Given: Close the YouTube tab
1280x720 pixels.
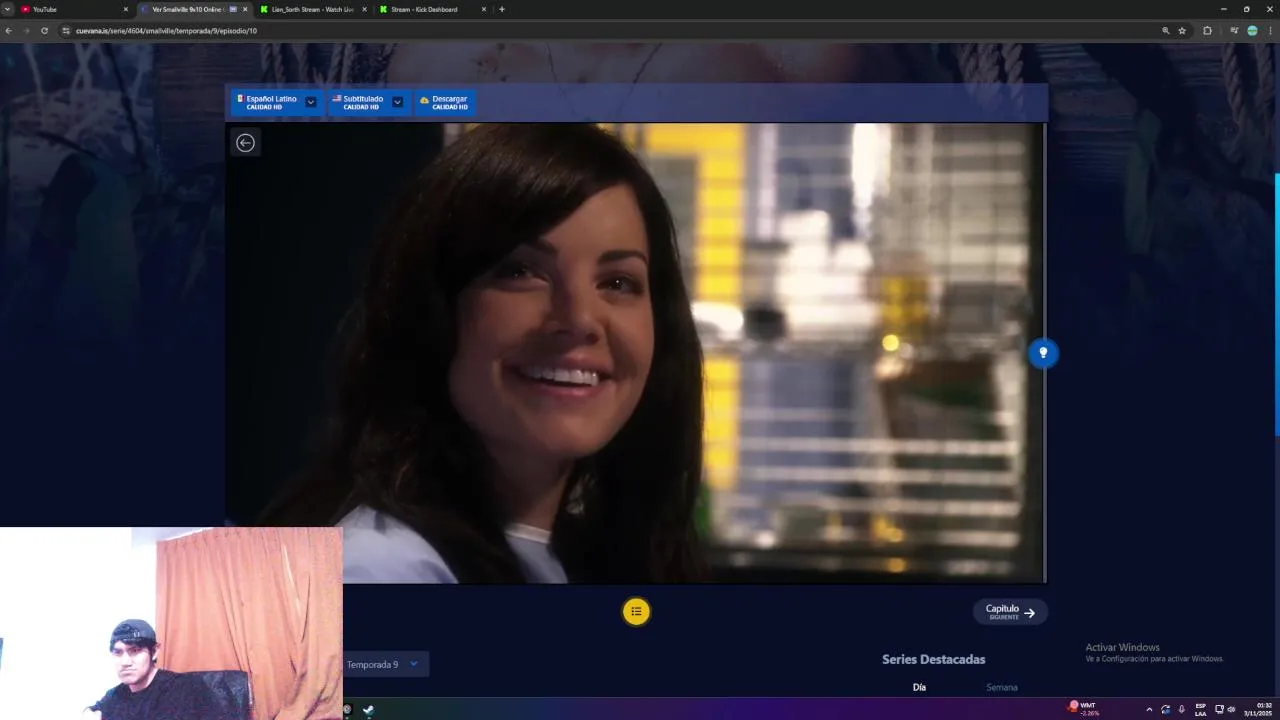Looking at the screenshot, I should click(125, 9).
